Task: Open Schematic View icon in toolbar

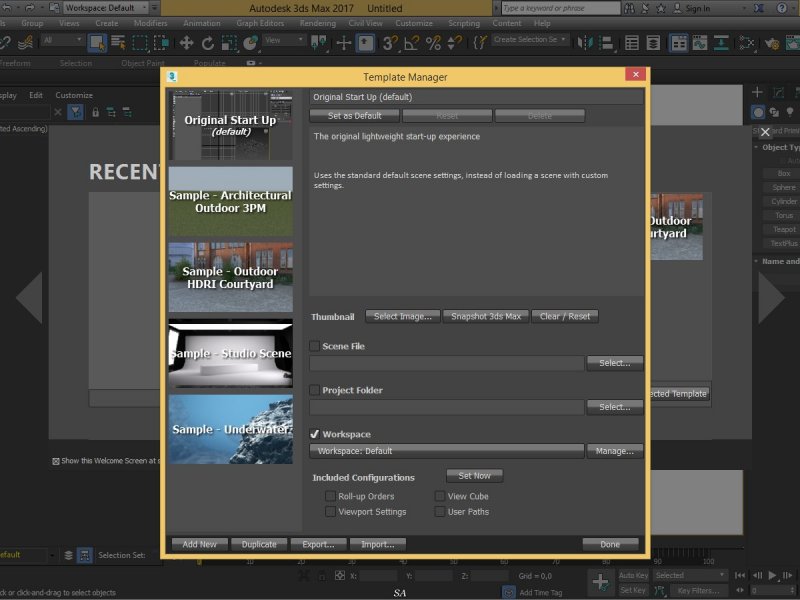Action: (721, 43)
